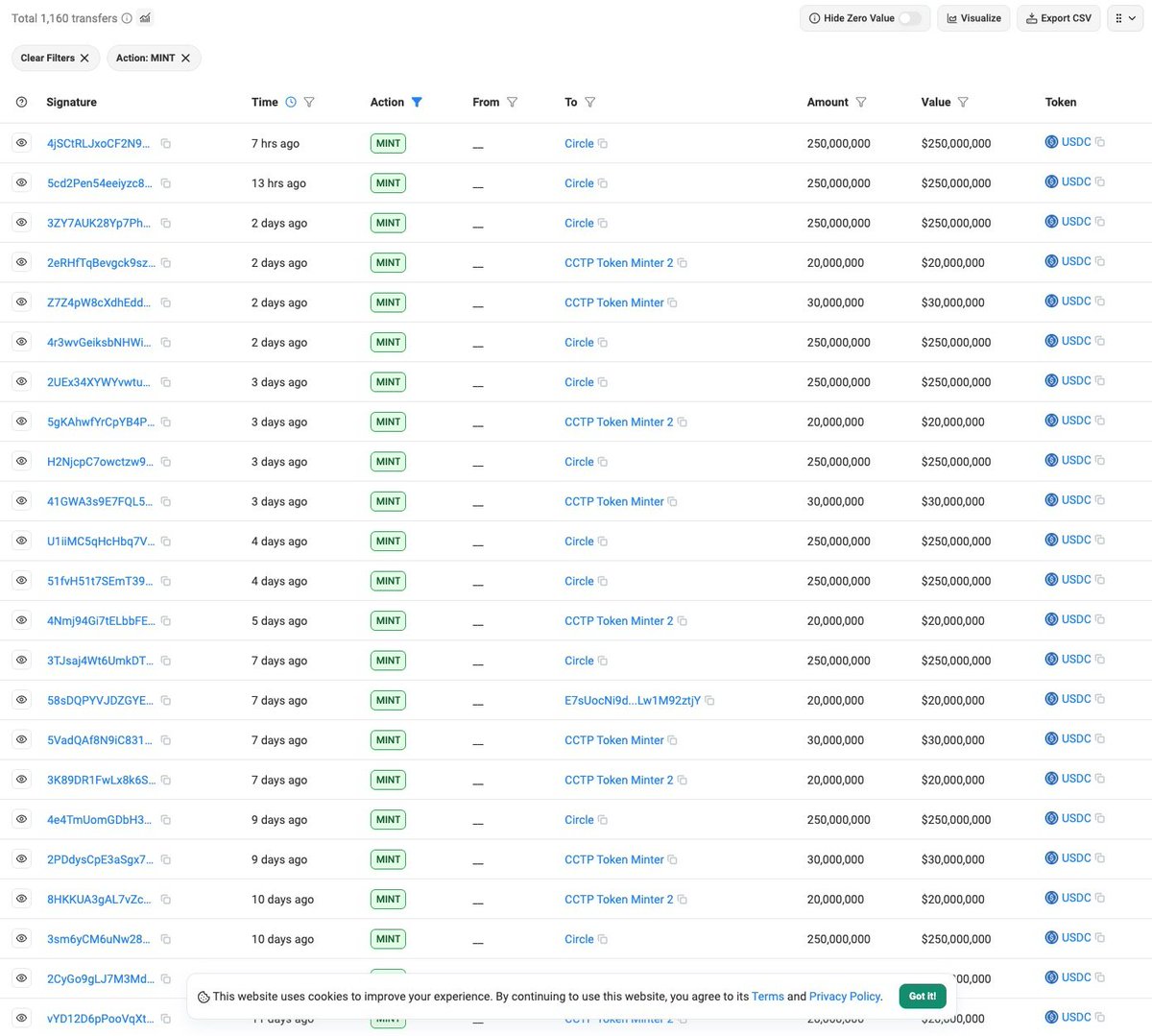
Task: Open transaction 51fvH51t7SEmT39 signature link
Action: pos(99,581)
